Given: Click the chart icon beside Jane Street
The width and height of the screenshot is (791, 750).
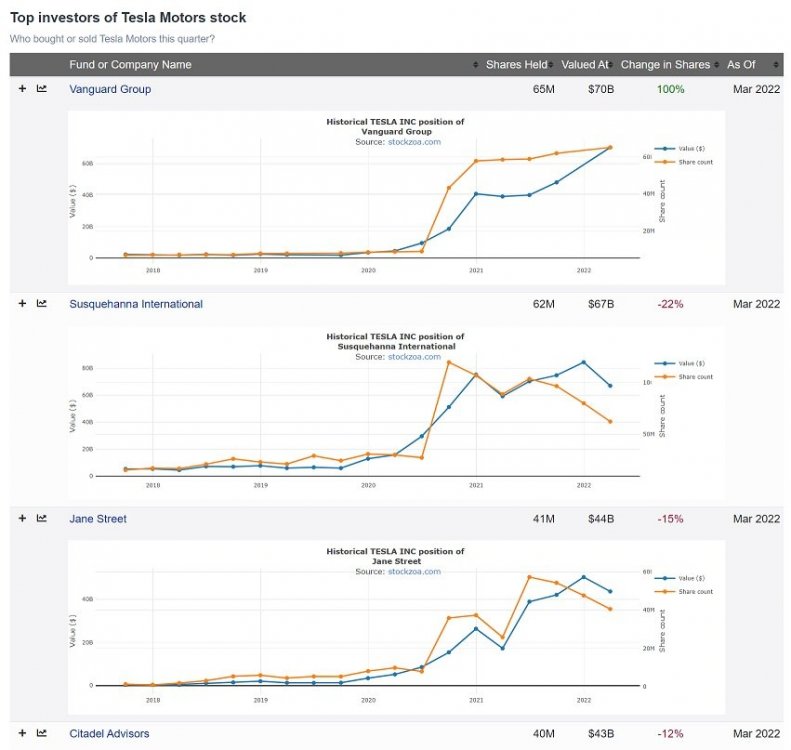Looking at the screenshot, I should point(42,518).
